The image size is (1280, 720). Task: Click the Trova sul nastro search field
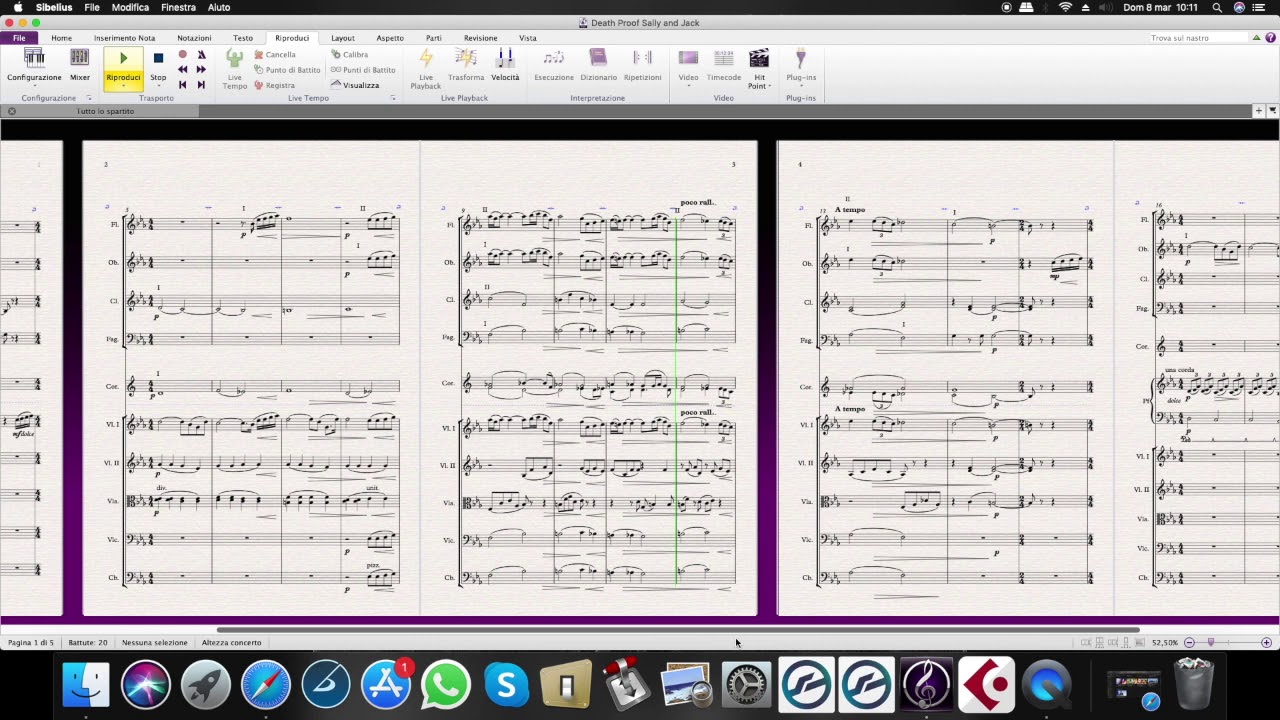[1198, 38]
